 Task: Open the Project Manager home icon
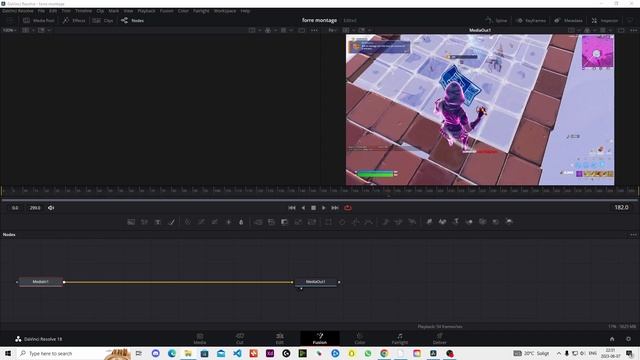click(x=612, y=339)
